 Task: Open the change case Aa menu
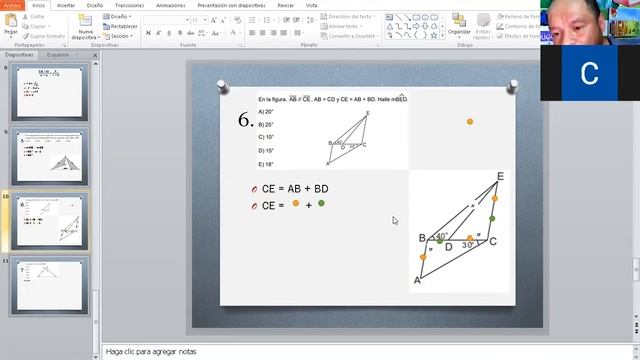pos(216,33)
